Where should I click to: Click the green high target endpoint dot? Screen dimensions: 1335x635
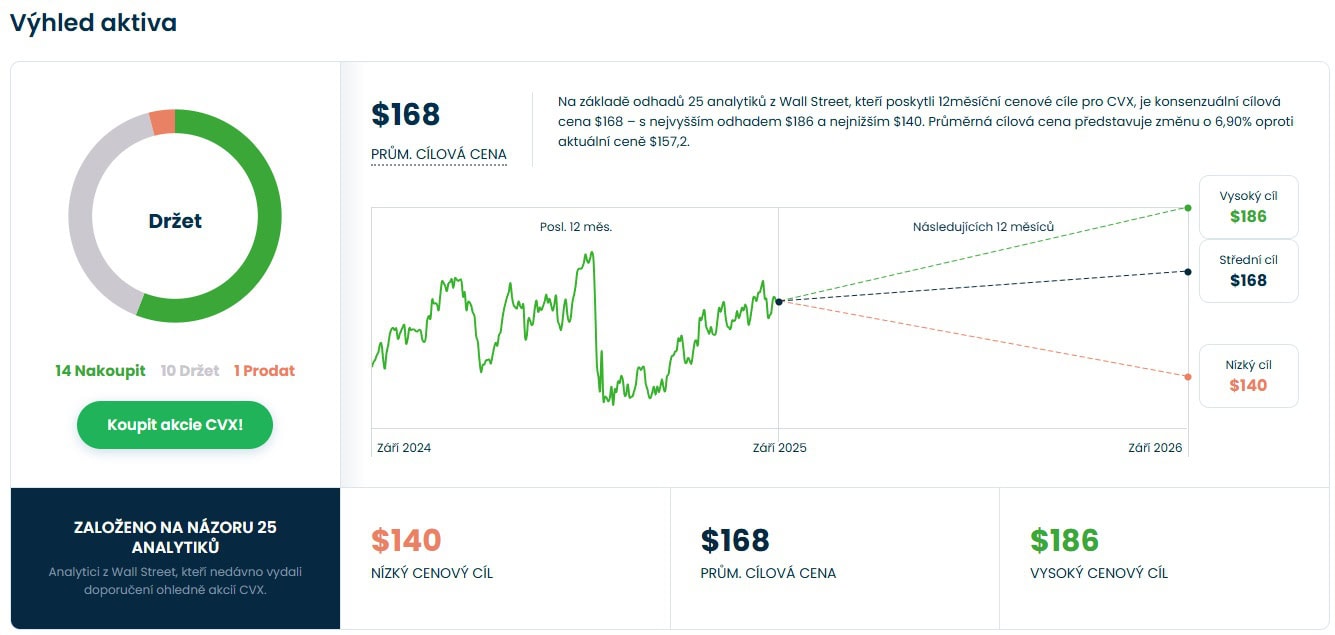coord(1188,208)
